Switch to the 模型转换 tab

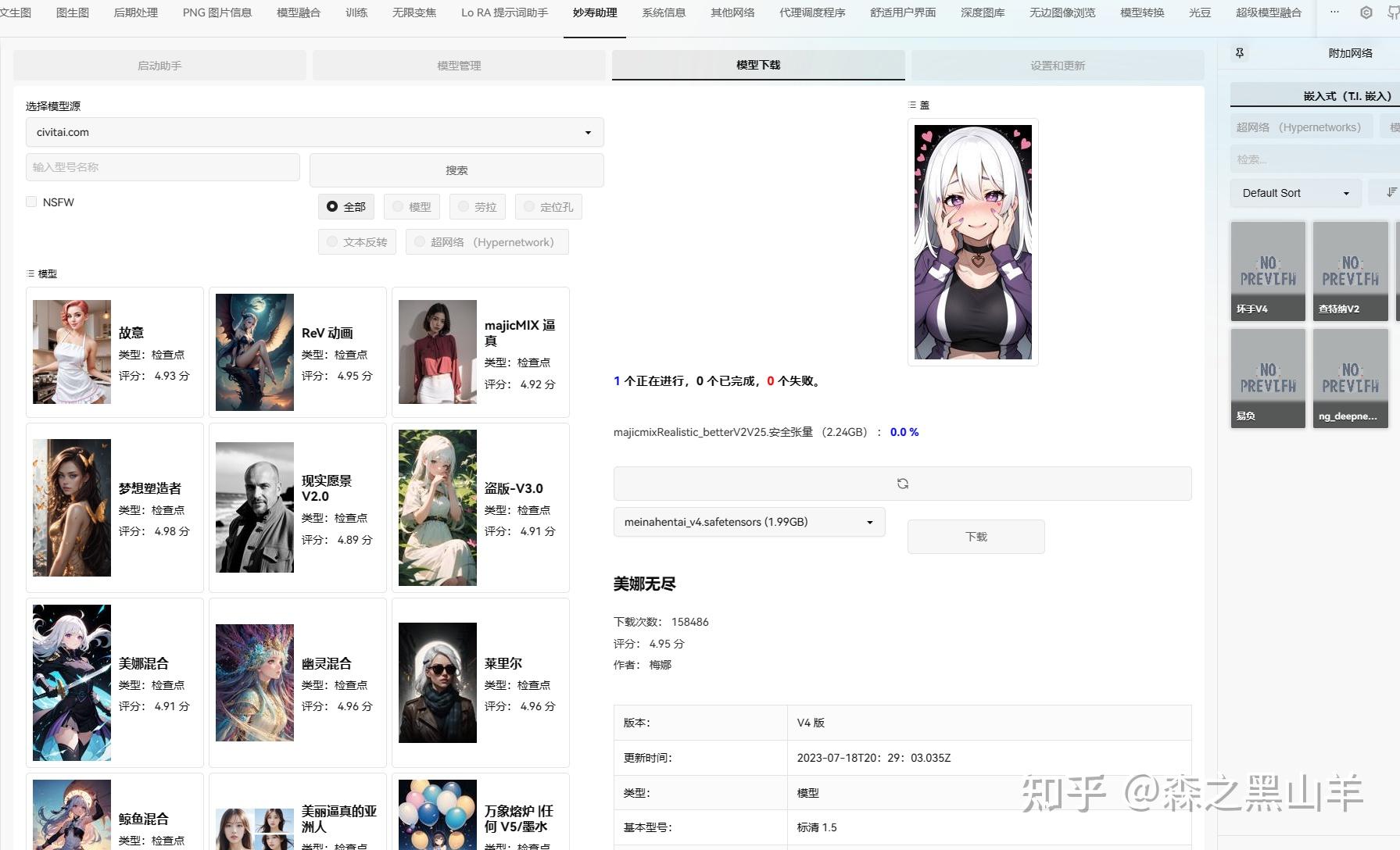(1142, 12)
